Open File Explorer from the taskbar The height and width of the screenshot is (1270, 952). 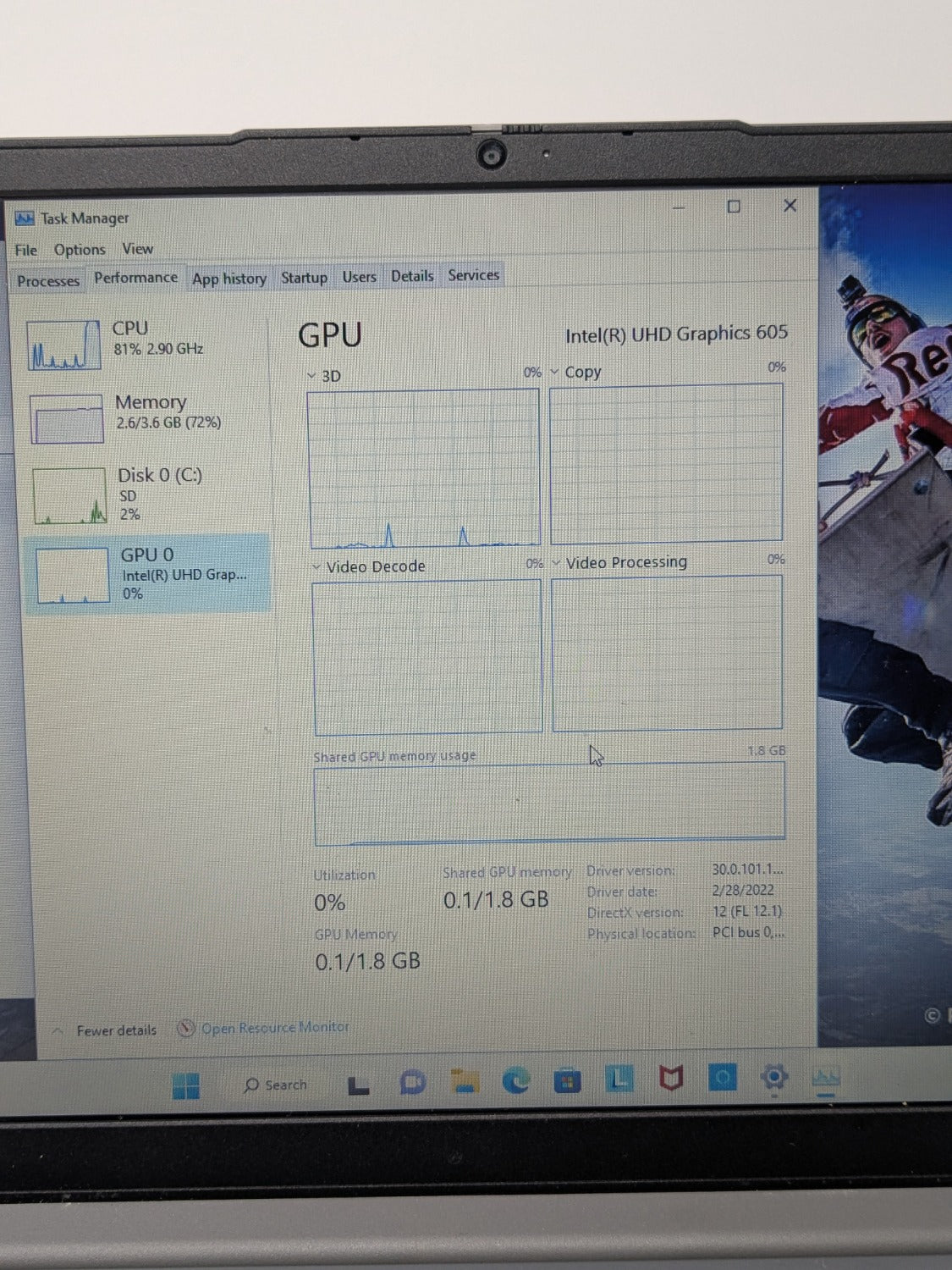tap(465, 1081)
